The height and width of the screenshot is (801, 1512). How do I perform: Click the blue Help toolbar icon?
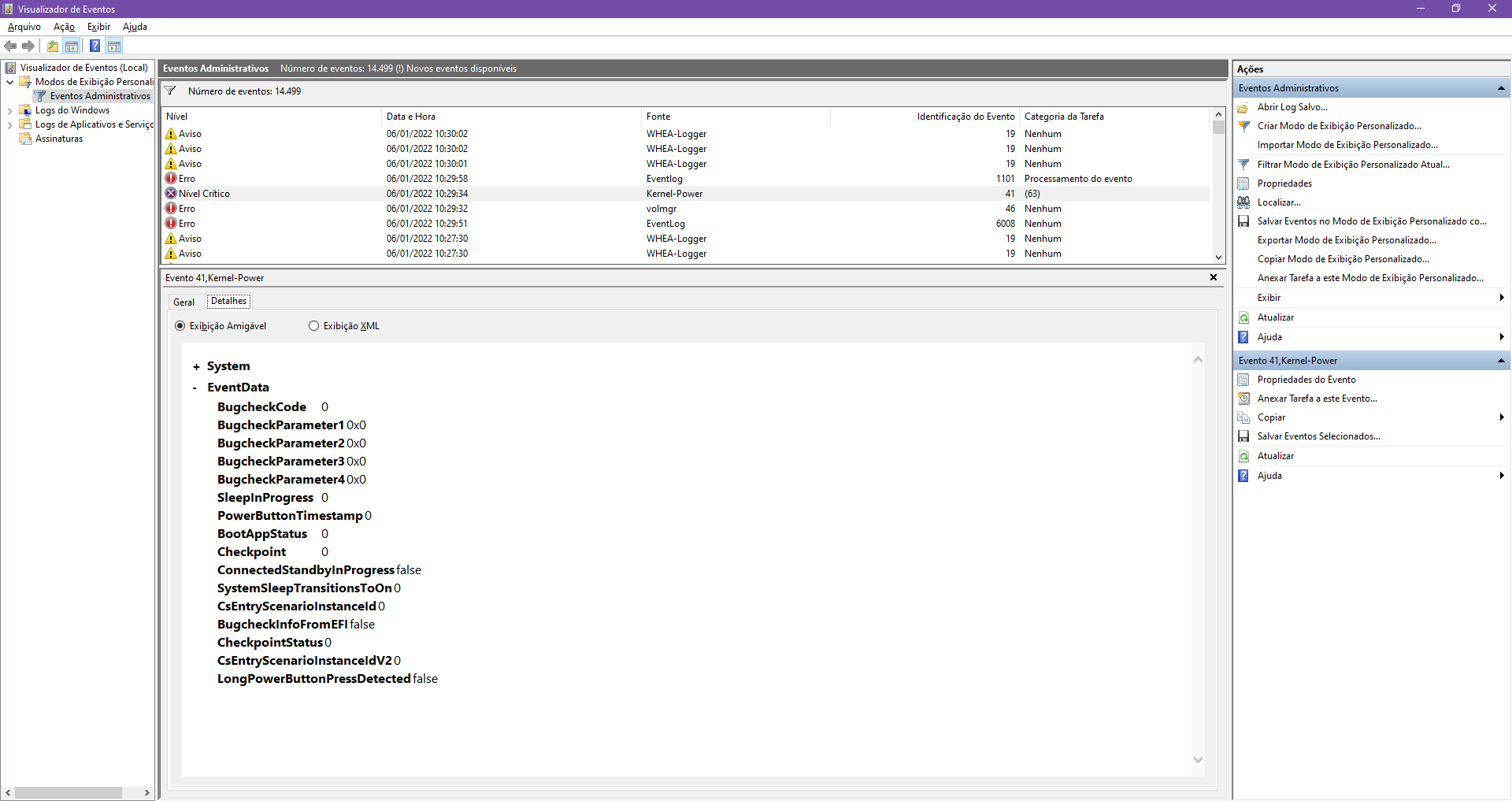click(94, 46)
